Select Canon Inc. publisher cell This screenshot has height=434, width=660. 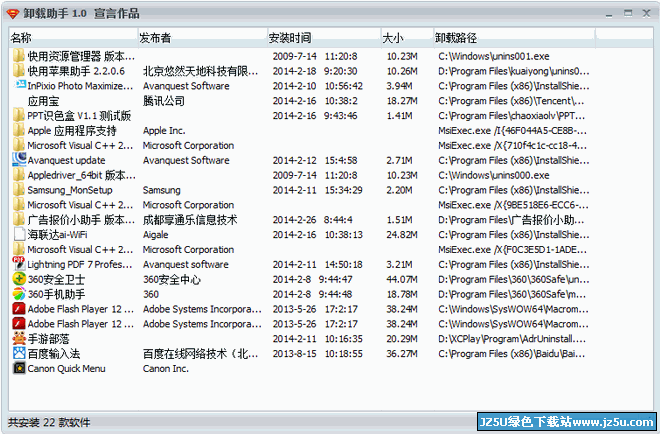pos(166,369)
